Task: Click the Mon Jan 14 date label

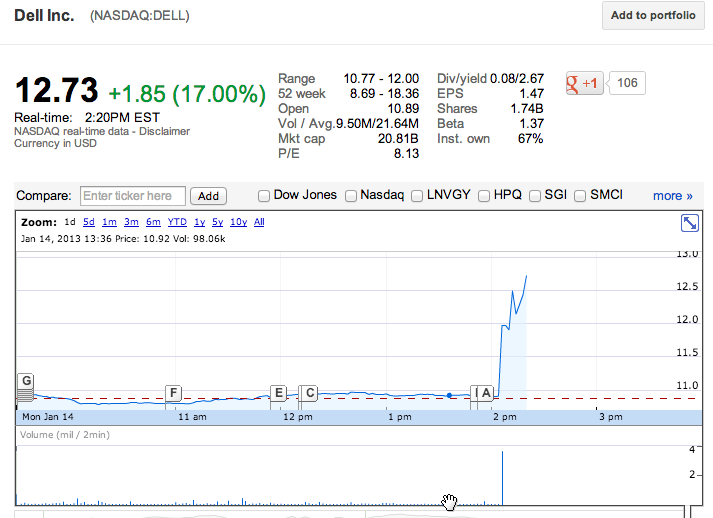Action: pos(48,417)
